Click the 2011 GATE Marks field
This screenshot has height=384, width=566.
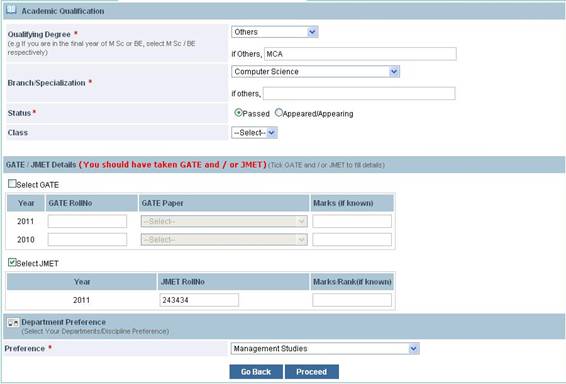tap(352, 221)
